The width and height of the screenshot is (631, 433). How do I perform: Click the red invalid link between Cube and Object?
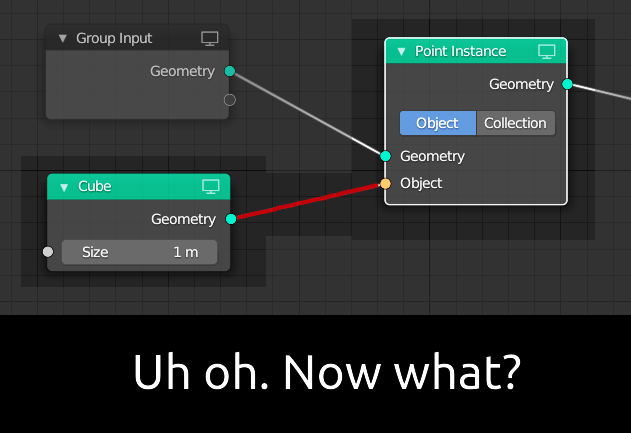tap(308, 201)
